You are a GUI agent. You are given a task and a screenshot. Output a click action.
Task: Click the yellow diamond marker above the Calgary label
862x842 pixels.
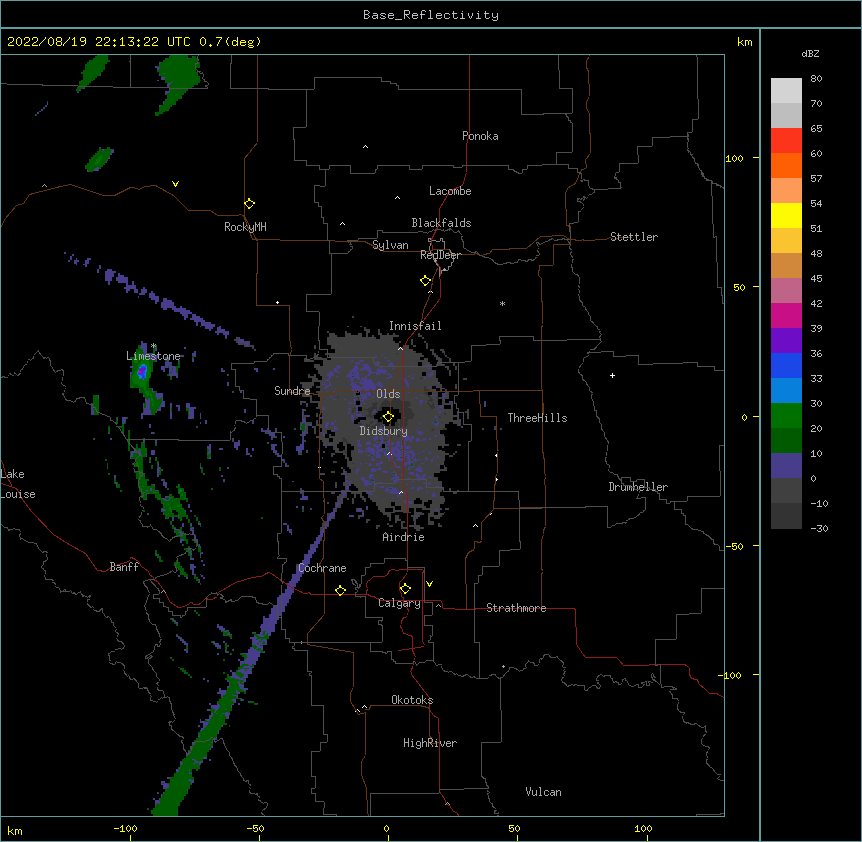point(405,589)
